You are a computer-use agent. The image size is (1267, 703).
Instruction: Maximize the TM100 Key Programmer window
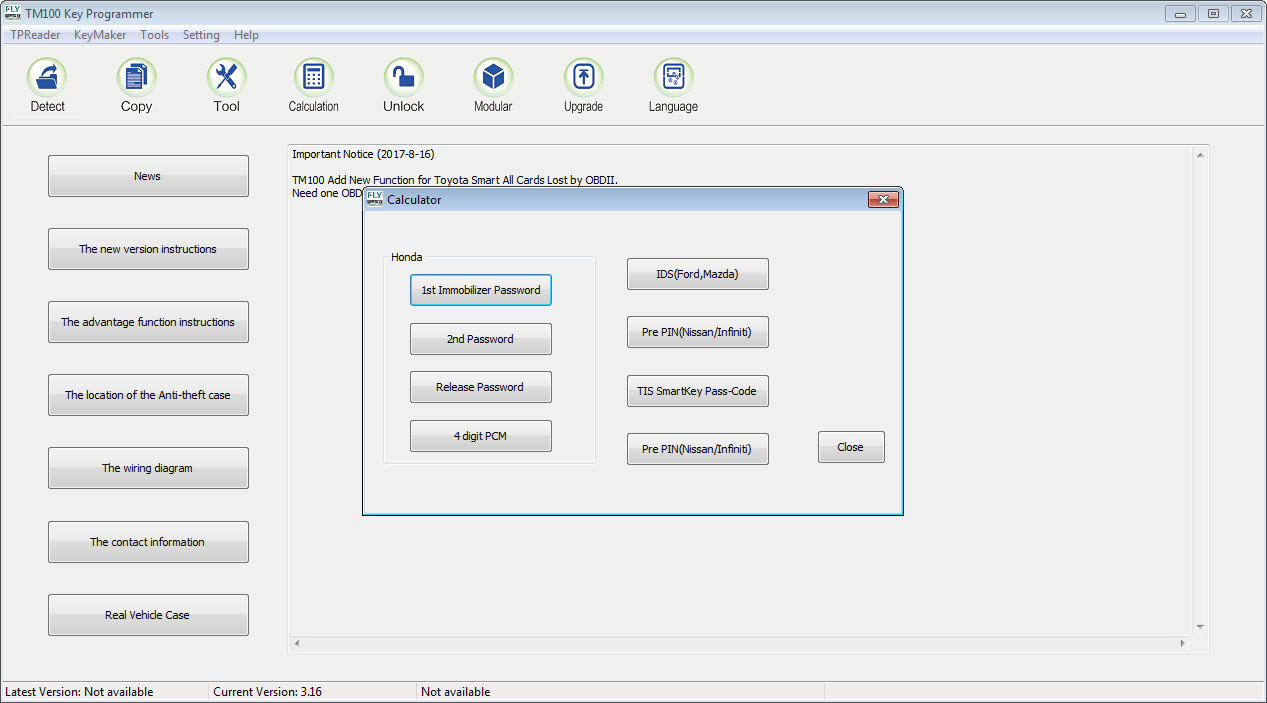[x=1213, y=14]
